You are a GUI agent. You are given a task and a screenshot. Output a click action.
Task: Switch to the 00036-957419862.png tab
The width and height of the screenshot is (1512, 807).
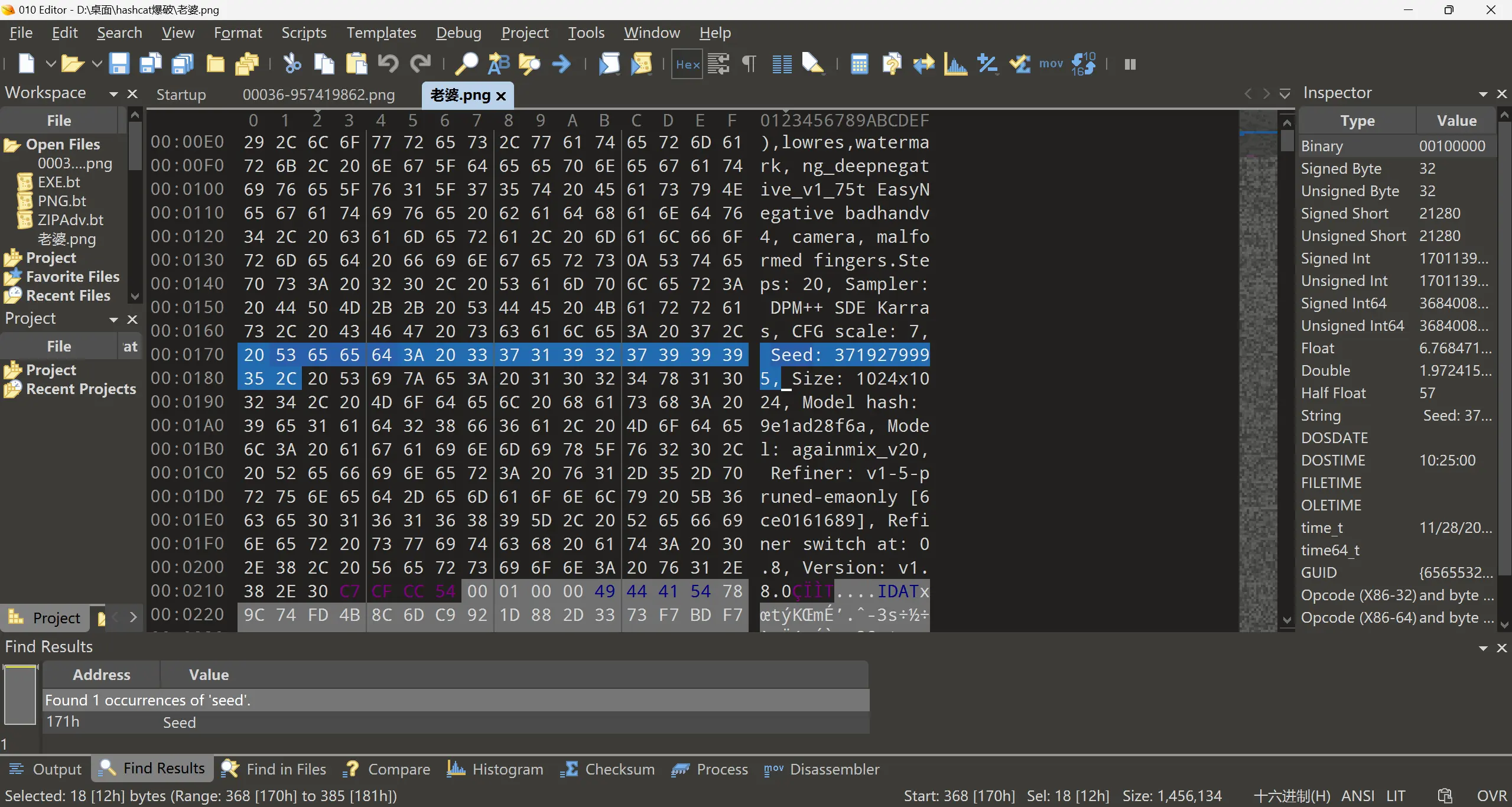pos(318,95)
